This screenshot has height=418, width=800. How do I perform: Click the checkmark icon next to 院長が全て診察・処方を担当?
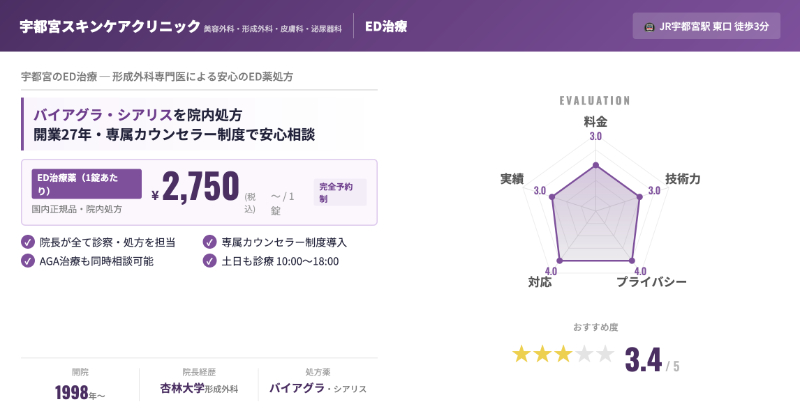28,241
